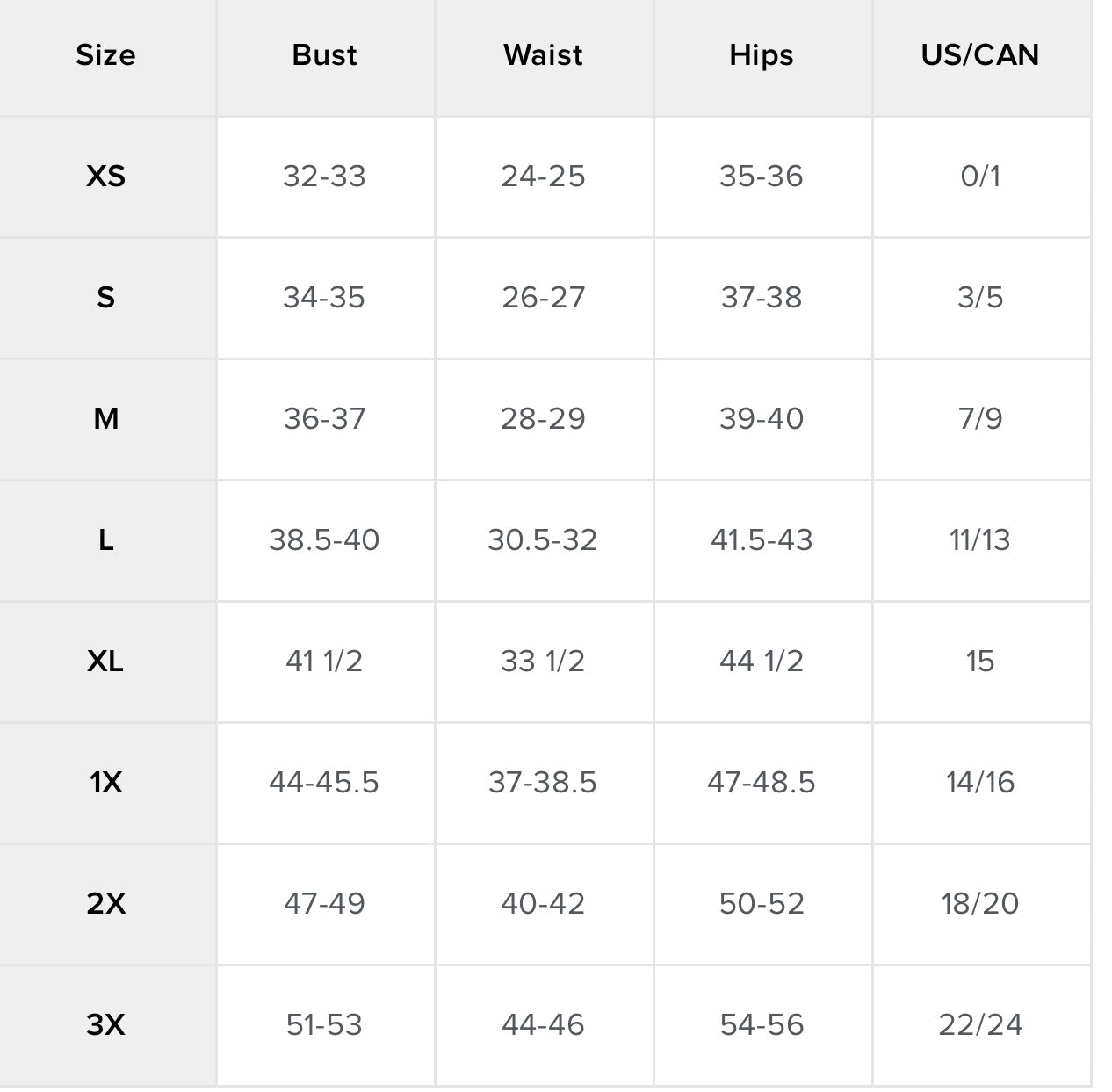Click the waist value 24-25
Viewport: 1112px width, 1092px height.
click(543, 177)
